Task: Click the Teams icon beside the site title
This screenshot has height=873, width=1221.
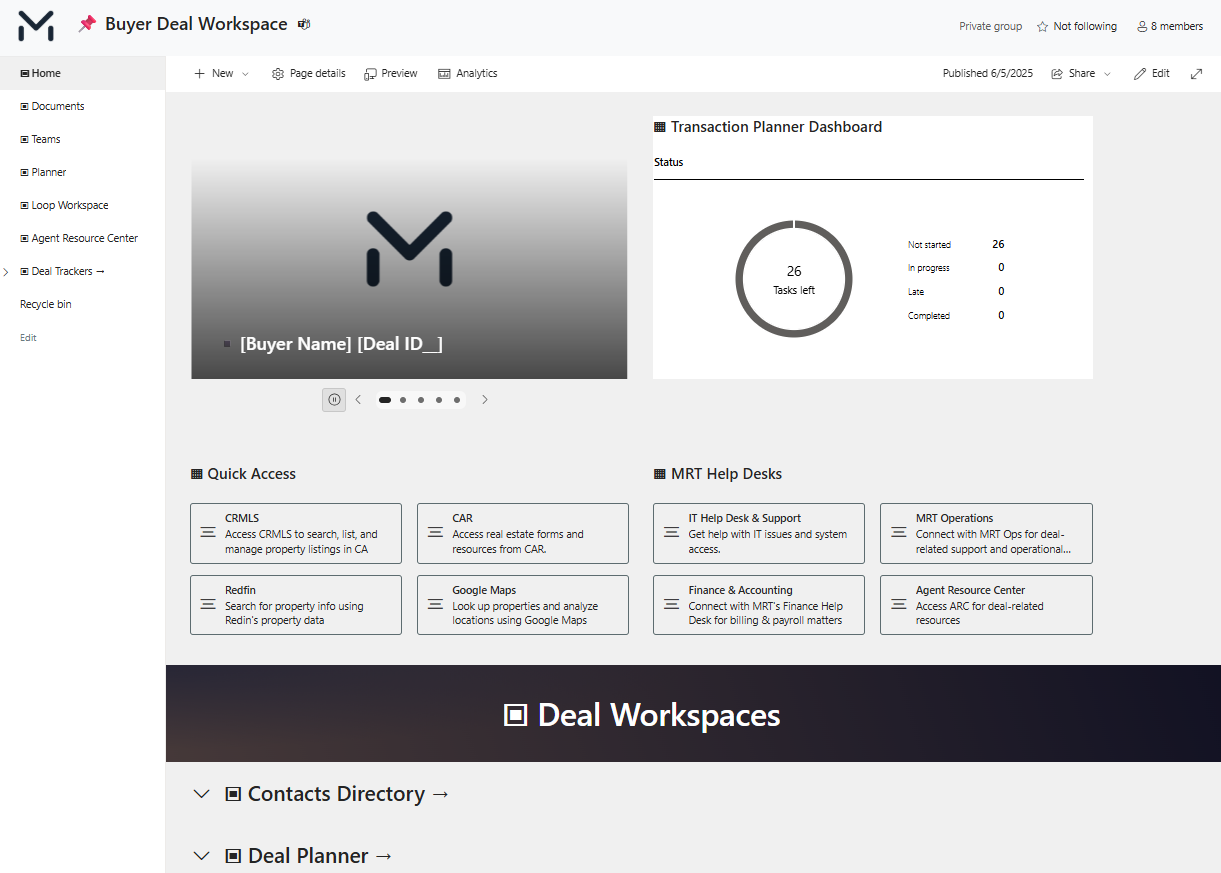Action: tap(304, 24)
